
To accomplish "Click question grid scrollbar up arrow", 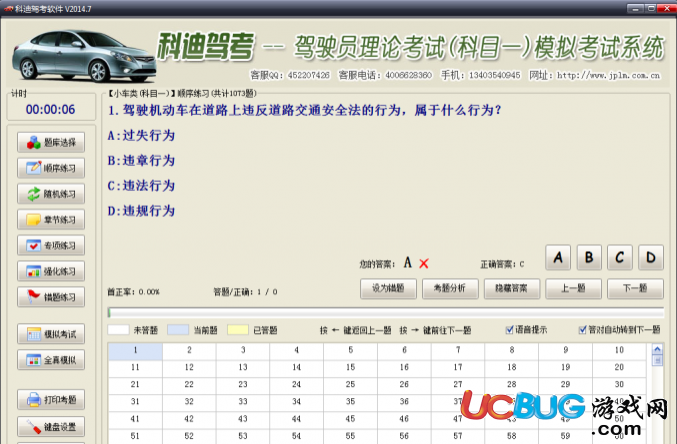I will [x=657, y=349].
